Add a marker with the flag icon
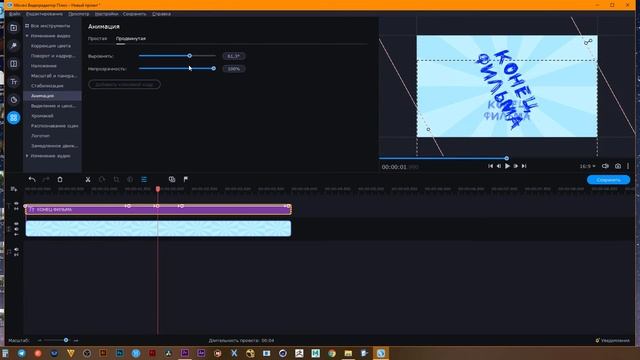 (x=186, y=180)
